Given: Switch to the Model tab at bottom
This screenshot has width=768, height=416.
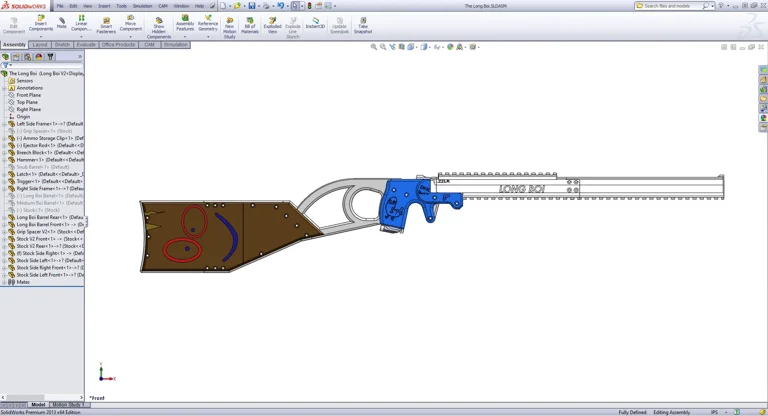Looking at the screenshot, I should point(38,405).
